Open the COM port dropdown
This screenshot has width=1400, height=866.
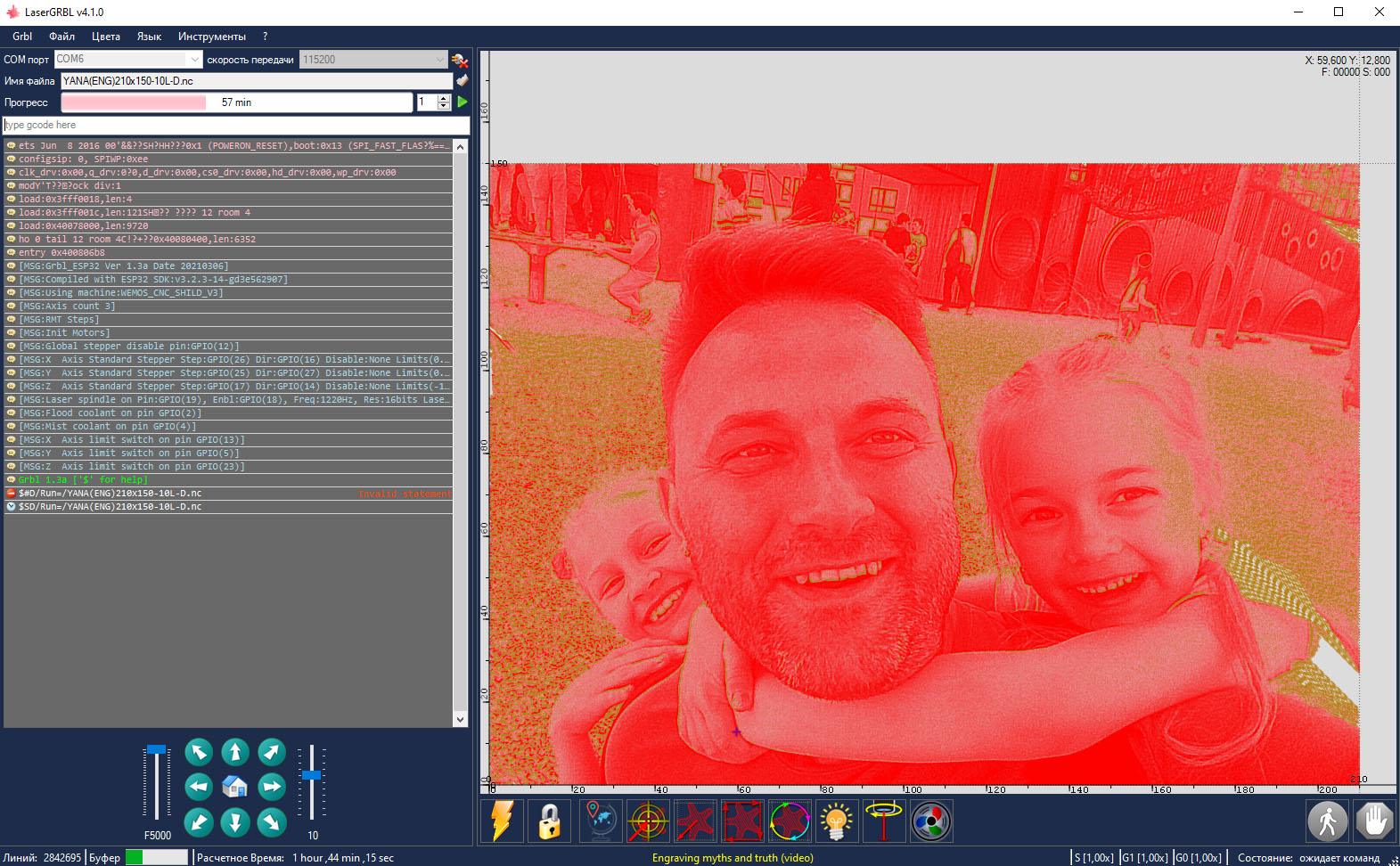tap(194, 60)
